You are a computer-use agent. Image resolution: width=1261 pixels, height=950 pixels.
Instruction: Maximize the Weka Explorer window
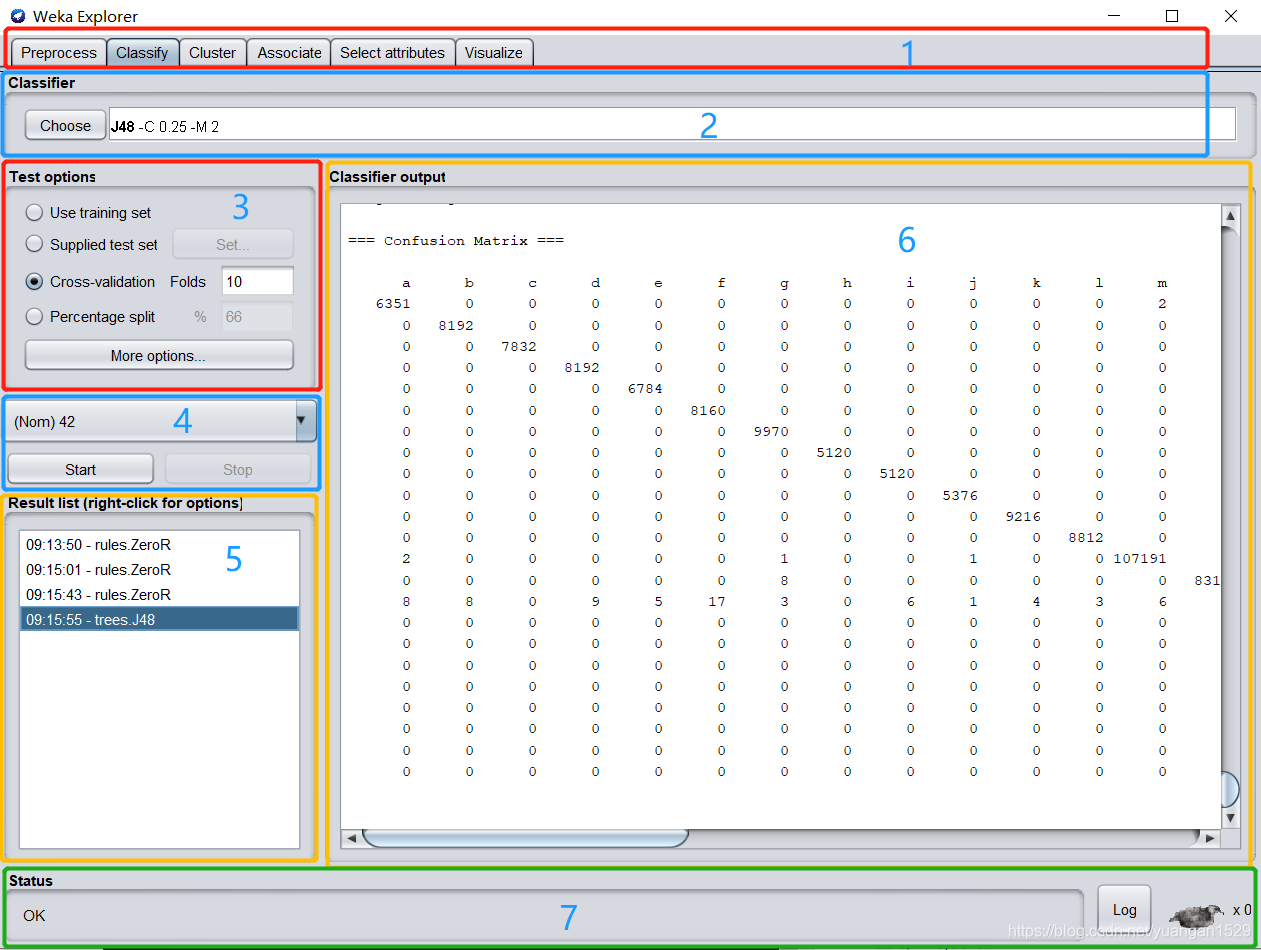[1172, 16]
